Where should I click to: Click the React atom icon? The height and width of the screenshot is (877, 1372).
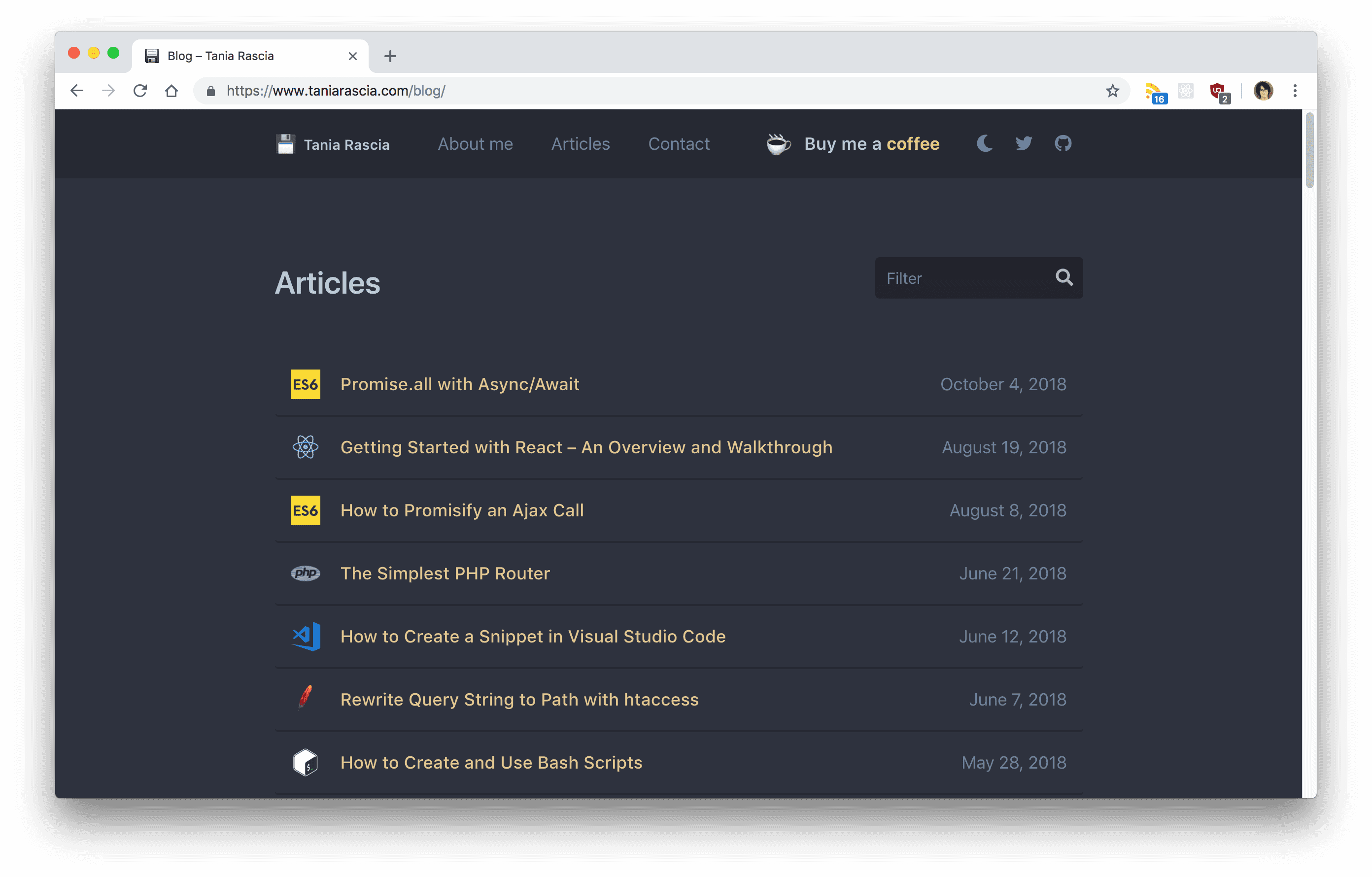[x=306, y=447]
